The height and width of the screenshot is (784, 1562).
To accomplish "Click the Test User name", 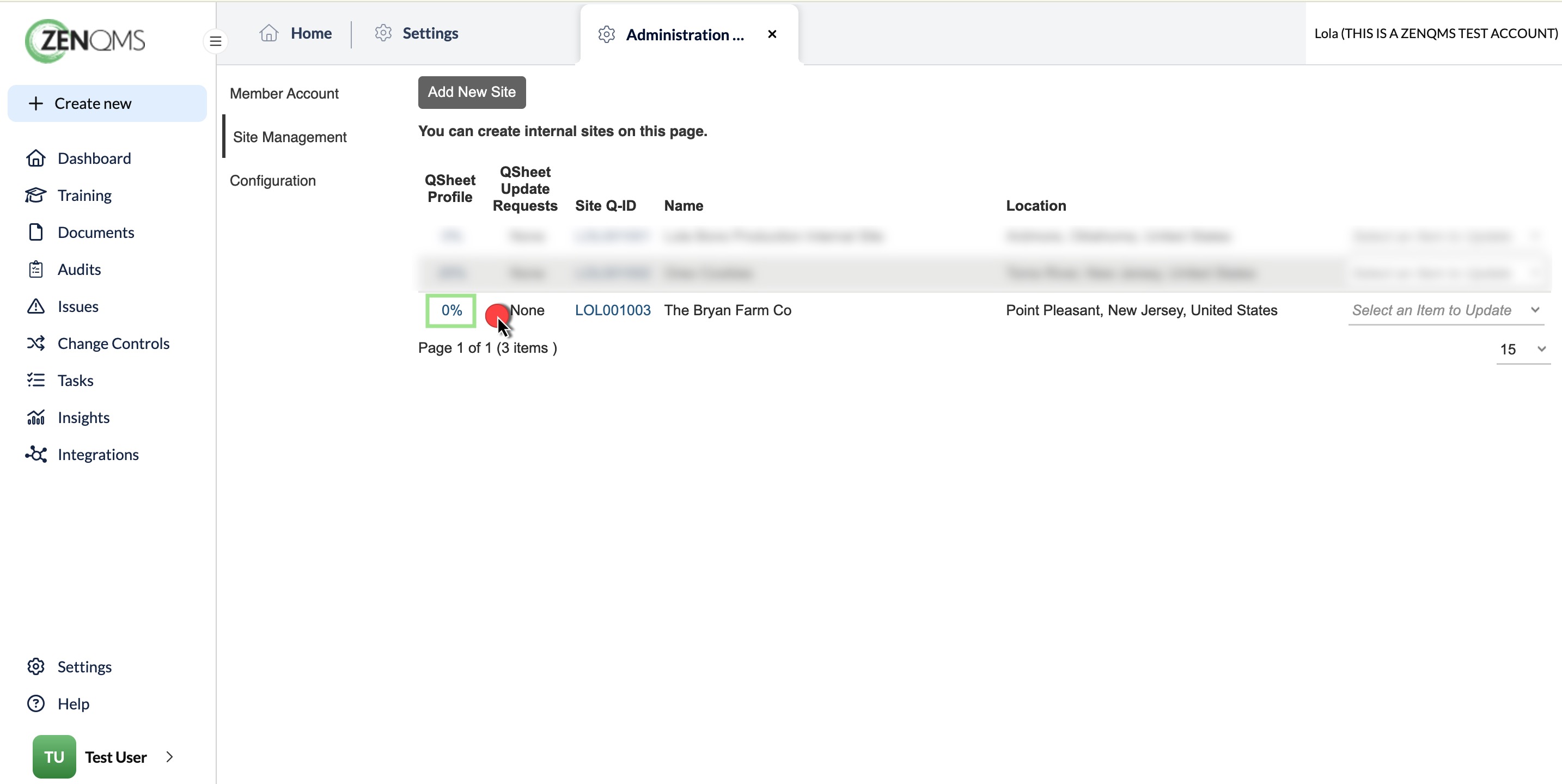I will 115,757.
